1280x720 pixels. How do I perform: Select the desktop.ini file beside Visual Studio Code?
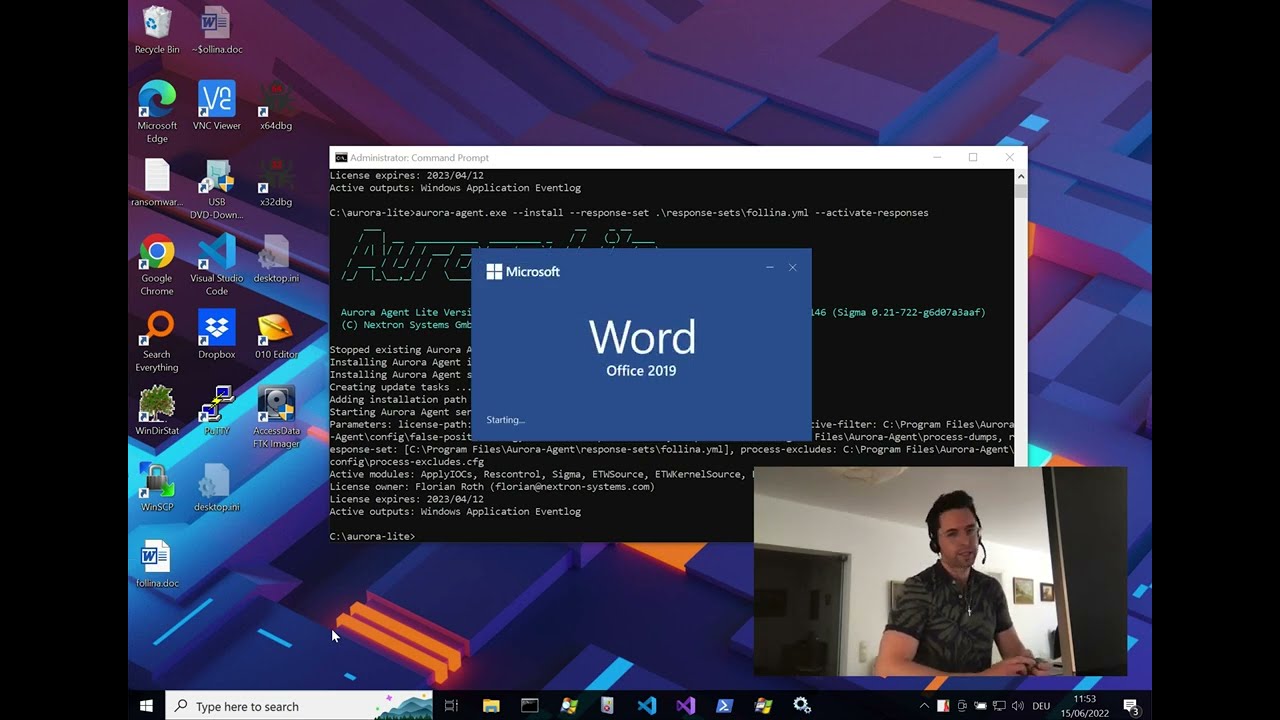pyautogui.click(x=276, y=258)
